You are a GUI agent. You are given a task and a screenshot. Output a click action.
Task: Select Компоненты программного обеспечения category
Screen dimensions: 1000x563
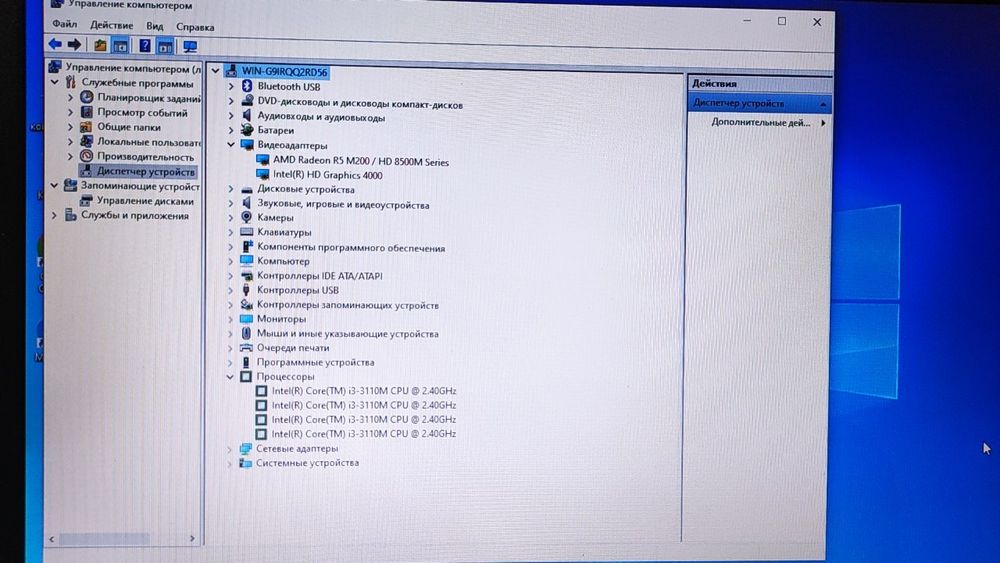[351, 247]
